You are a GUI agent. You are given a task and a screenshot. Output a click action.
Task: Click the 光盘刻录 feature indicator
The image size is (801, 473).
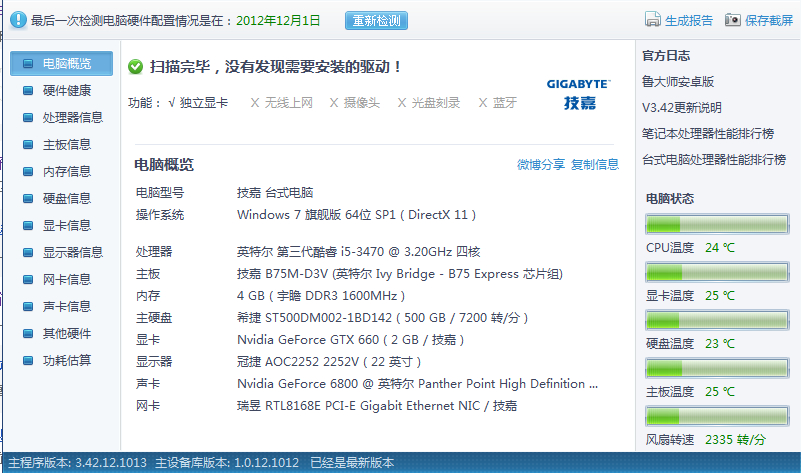point(429,103)
